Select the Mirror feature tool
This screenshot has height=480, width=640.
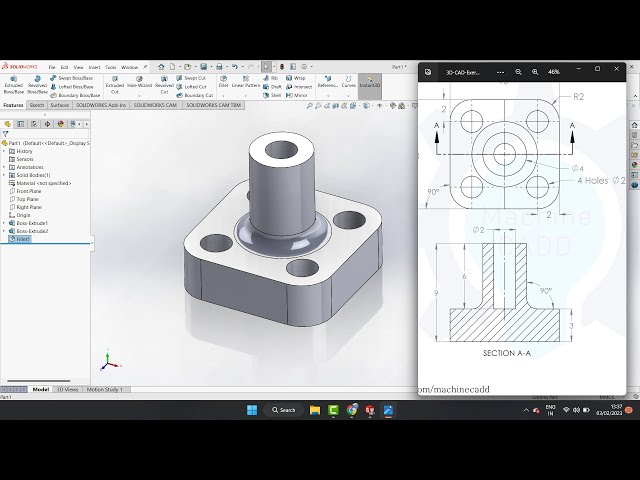pyautogui.click(x=297, y=95)
